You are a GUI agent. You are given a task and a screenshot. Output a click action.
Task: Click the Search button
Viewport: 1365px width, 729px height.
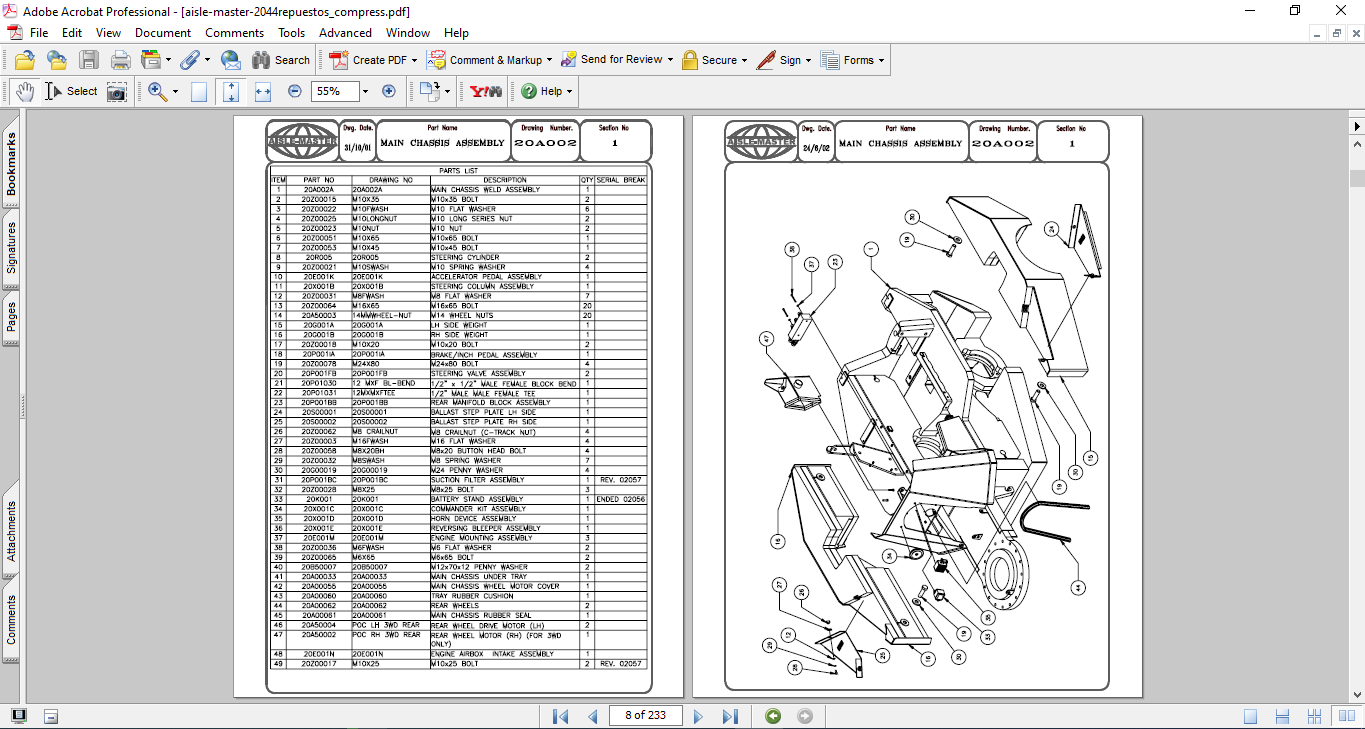281,60
